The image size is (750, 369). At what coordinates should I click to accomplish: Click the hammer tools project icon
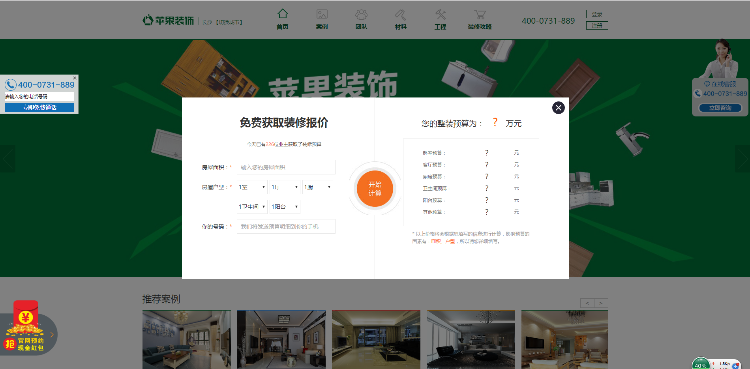[x=440, y=14]
